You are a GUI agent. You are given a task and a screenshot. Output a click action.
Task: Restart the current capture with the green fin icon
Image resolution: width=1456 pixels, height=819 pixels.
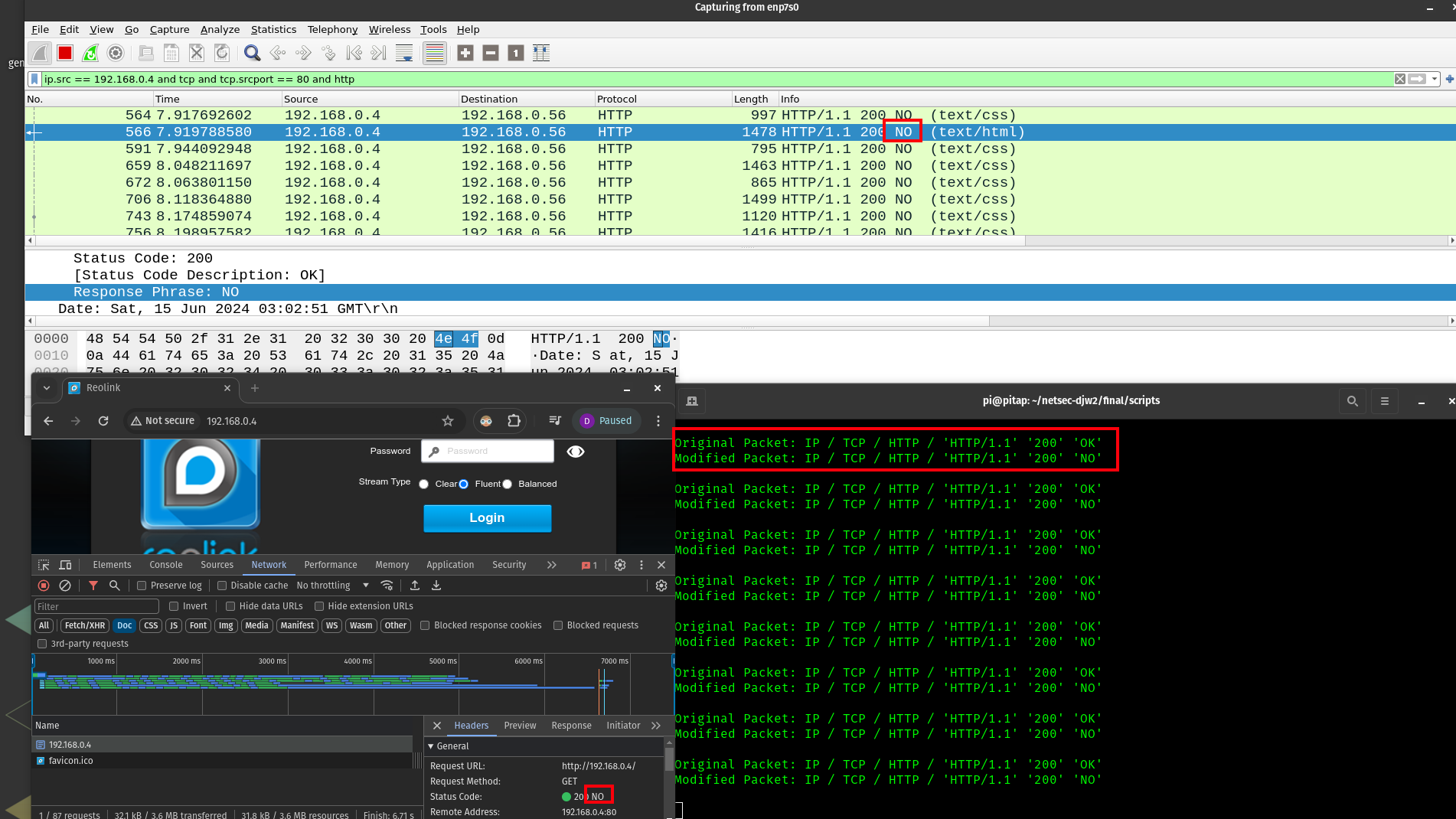[x=90, y=53]
